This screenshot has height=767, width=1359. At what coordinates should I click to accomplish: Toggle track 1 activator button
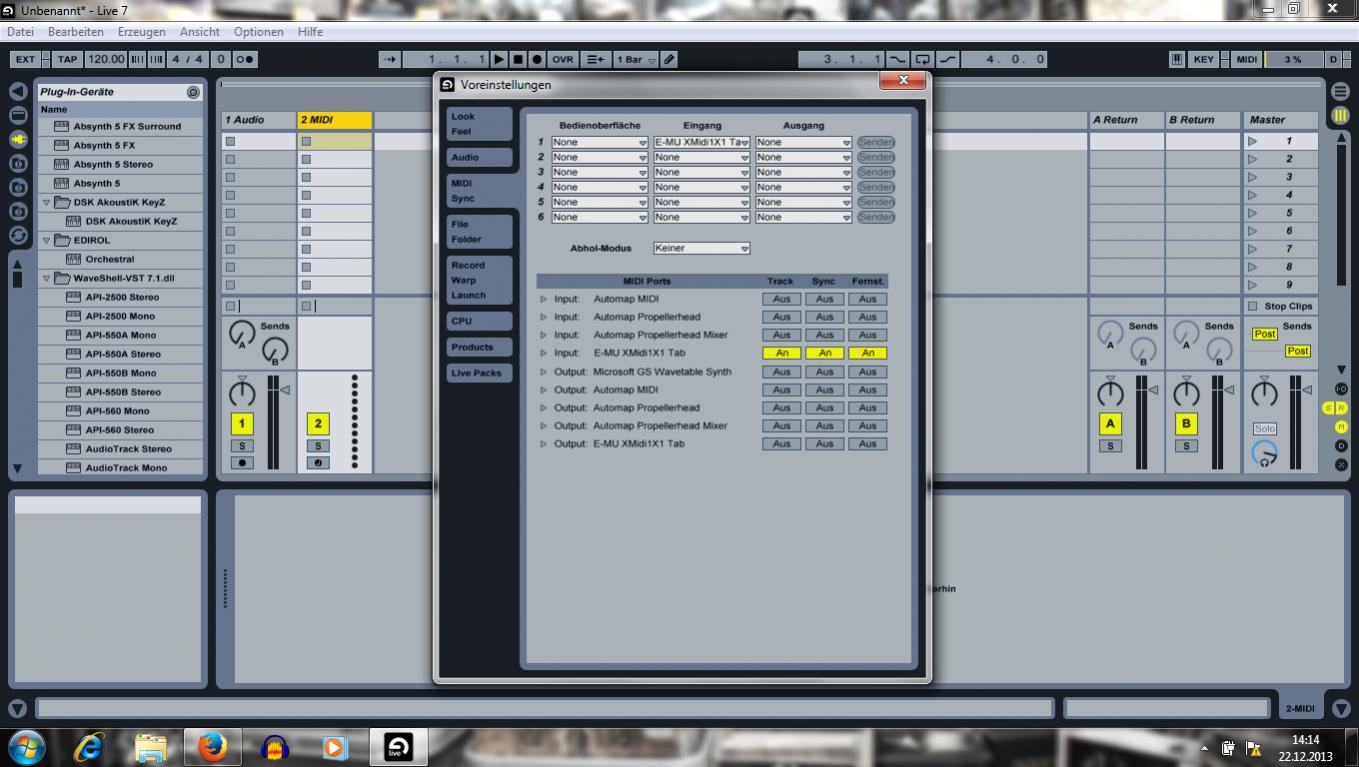point(240,424)
